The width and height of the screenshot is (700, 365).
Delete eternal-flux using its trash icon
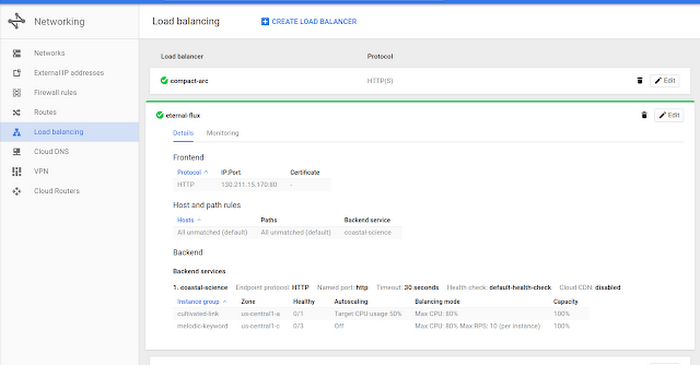point(644,115)
